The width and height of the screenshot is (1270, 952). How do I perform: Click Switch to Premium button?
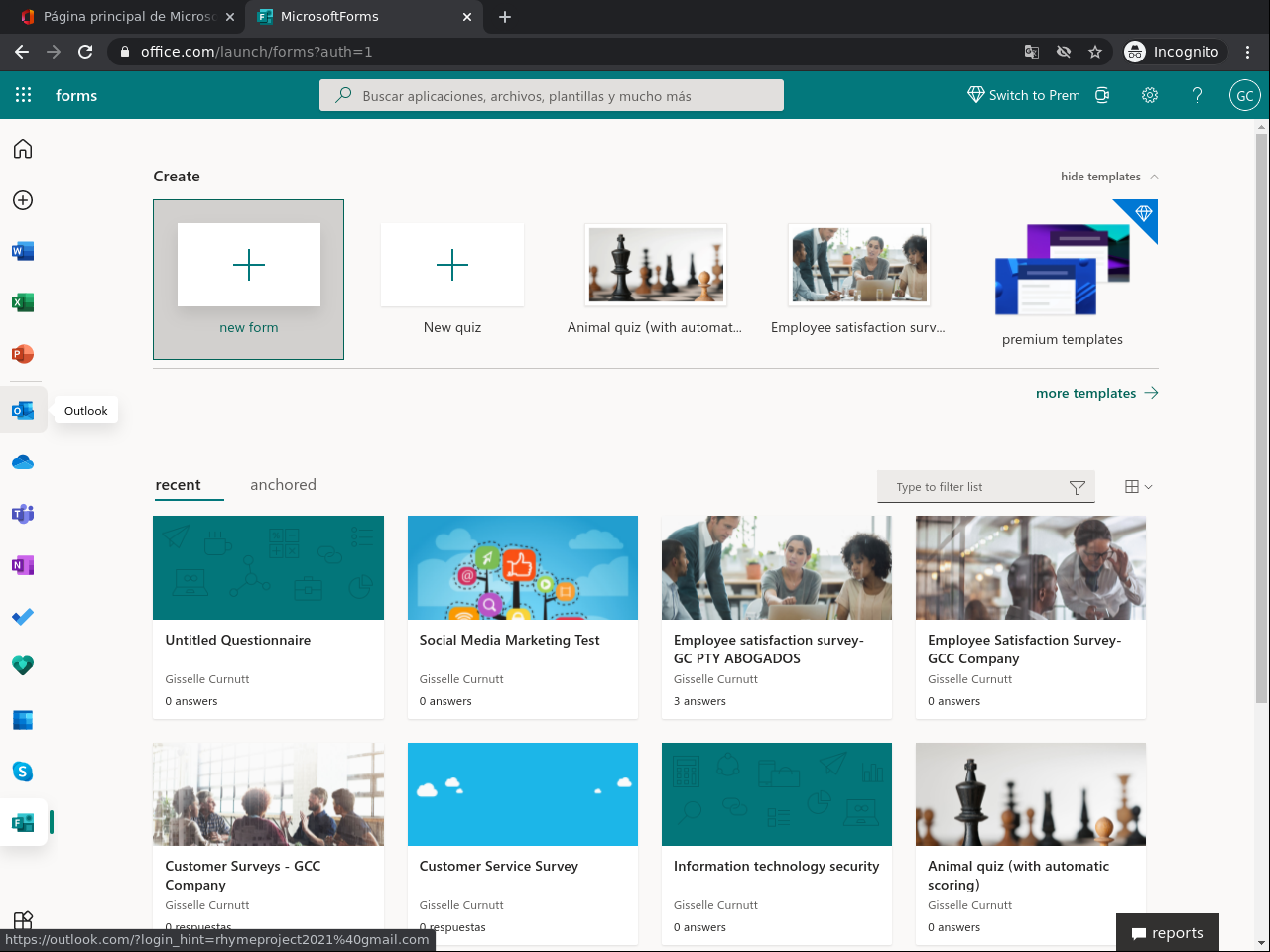pyautogui.click(x=1023, y=95)
